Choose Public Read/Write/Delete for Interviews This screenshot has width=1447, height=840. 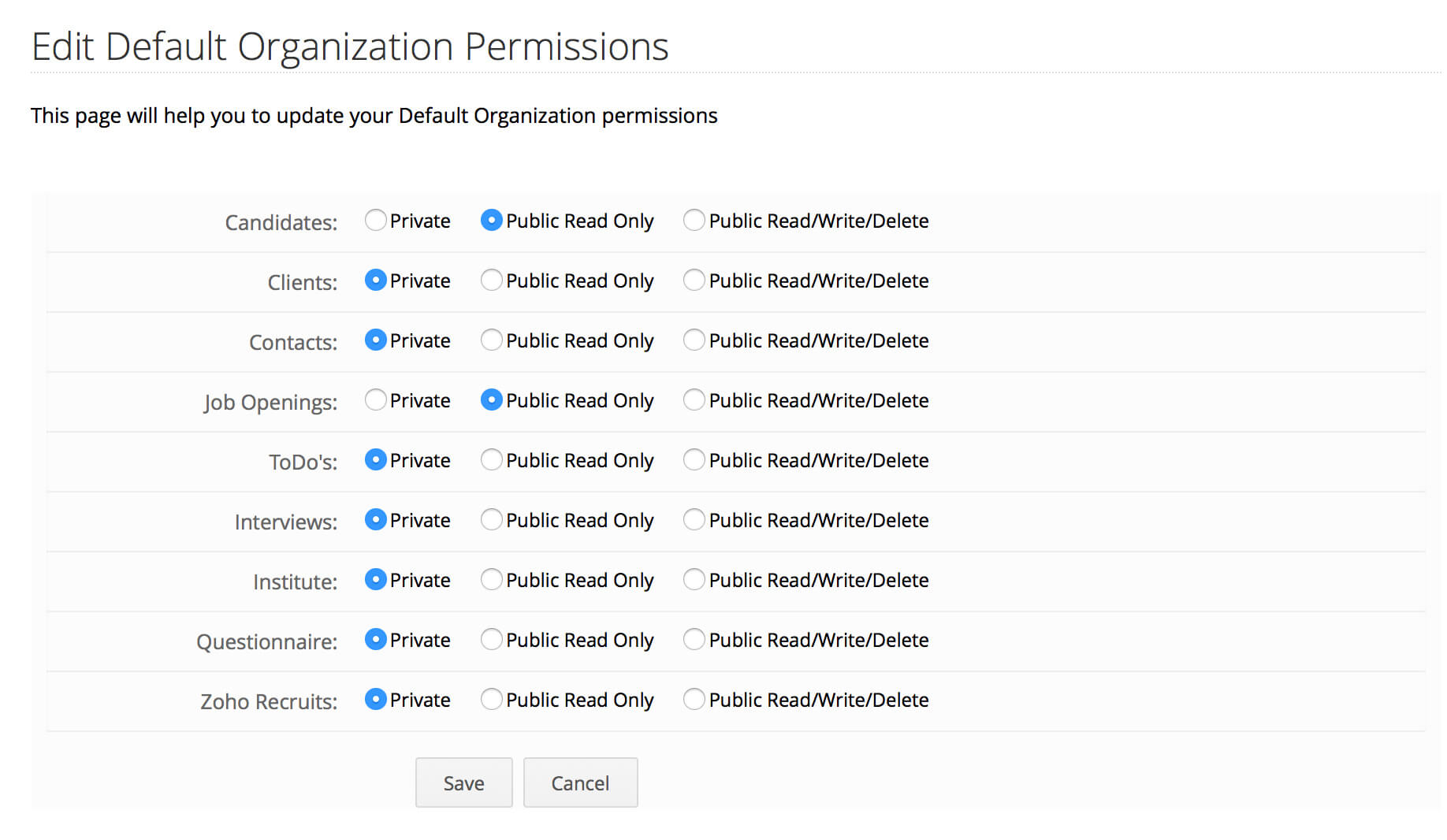click(694, 520)
